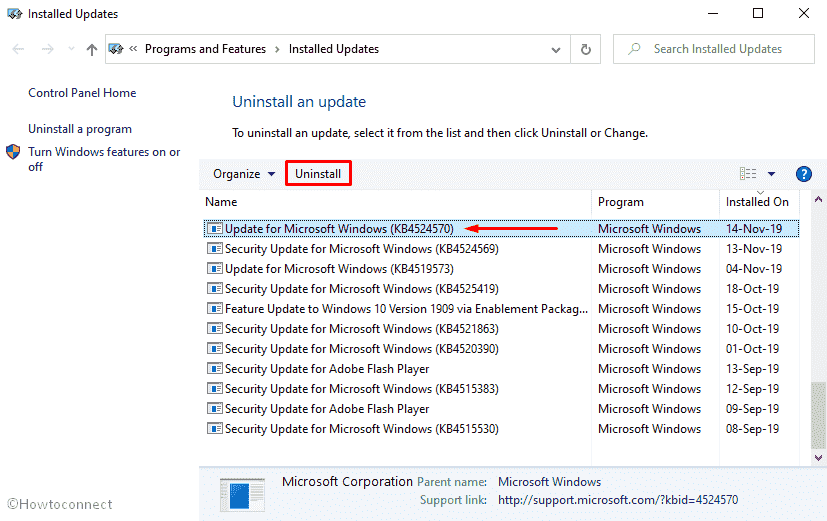This screenshot has width=827, height=521.
Task: Open Turn Windows features on or off
Action: pyautogui.click(x=104, y=159)
